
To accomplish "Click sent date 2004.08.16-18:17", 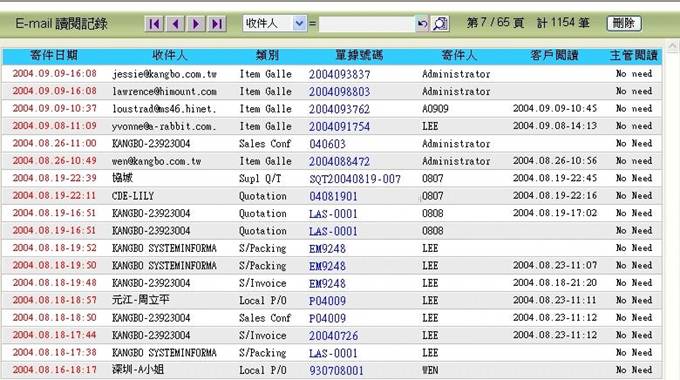I will 55,370.
